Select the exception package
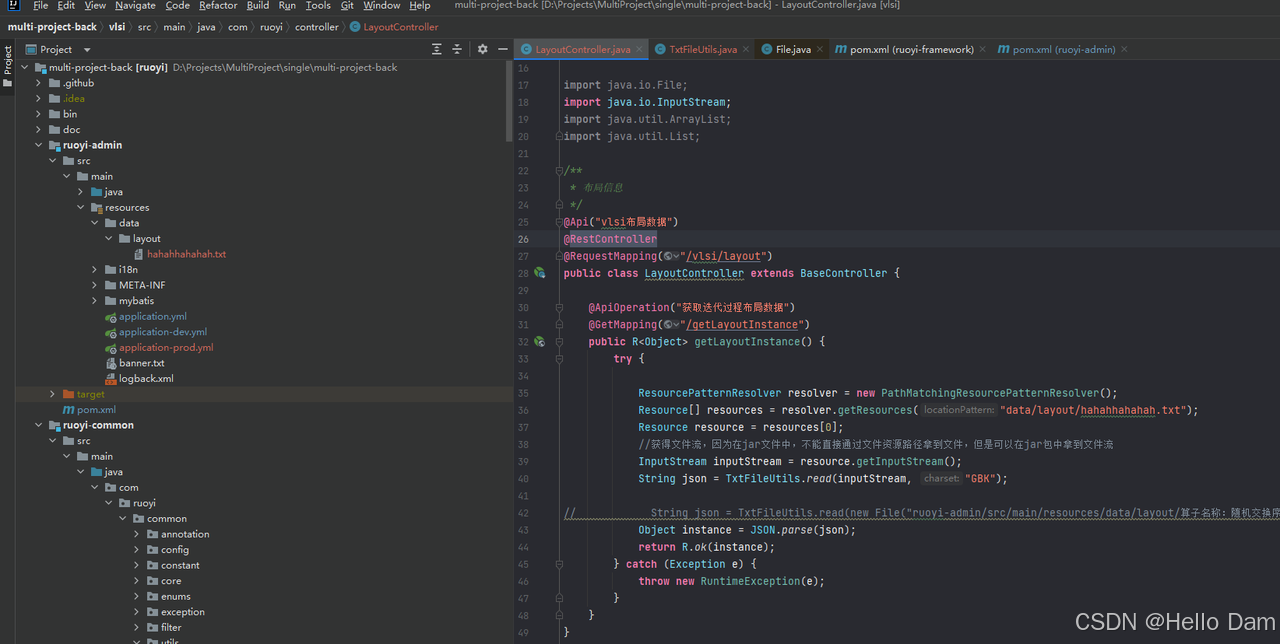The width and height of the screenshot is (1280, 644). coord(182,612)
